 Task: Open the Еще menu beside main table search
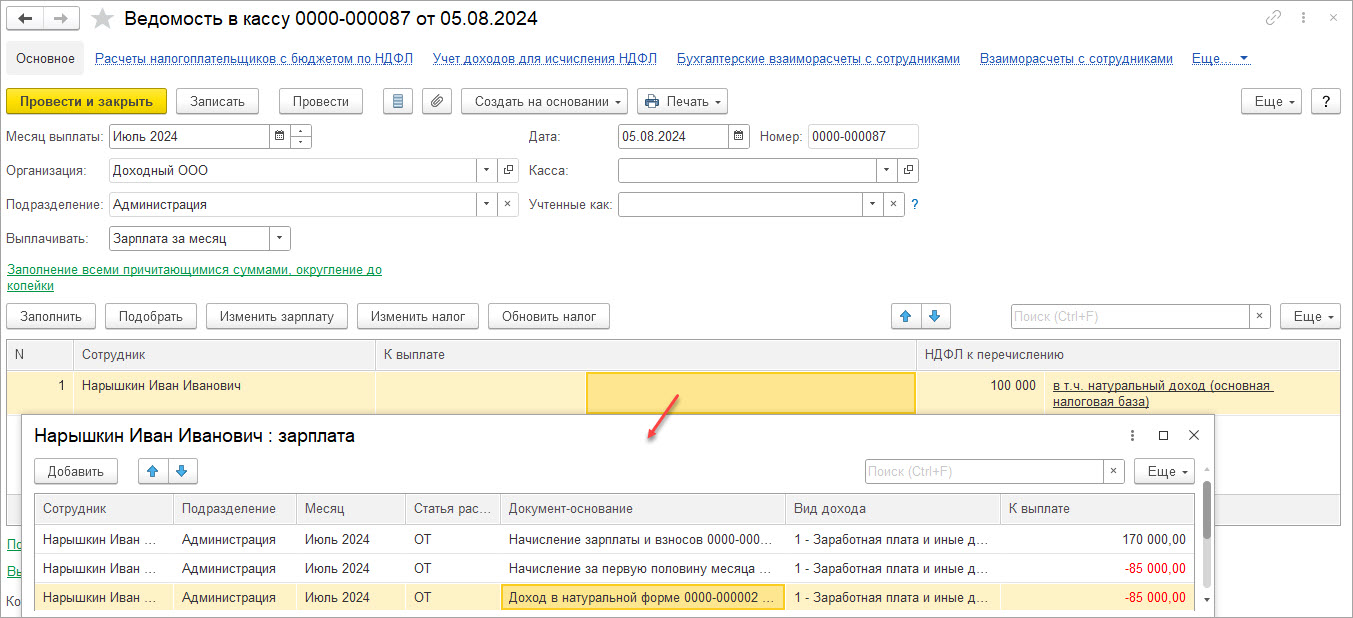pyautogui.click(x=1310, y=316)
